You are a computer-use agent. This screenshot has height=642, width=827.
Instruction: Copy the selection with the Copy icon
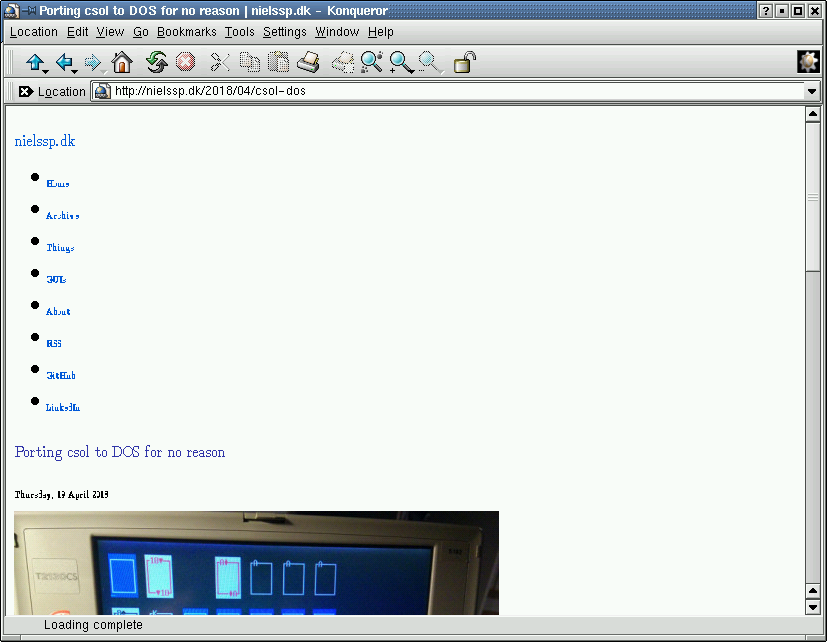pyautogui.click(x=249, y=61)
